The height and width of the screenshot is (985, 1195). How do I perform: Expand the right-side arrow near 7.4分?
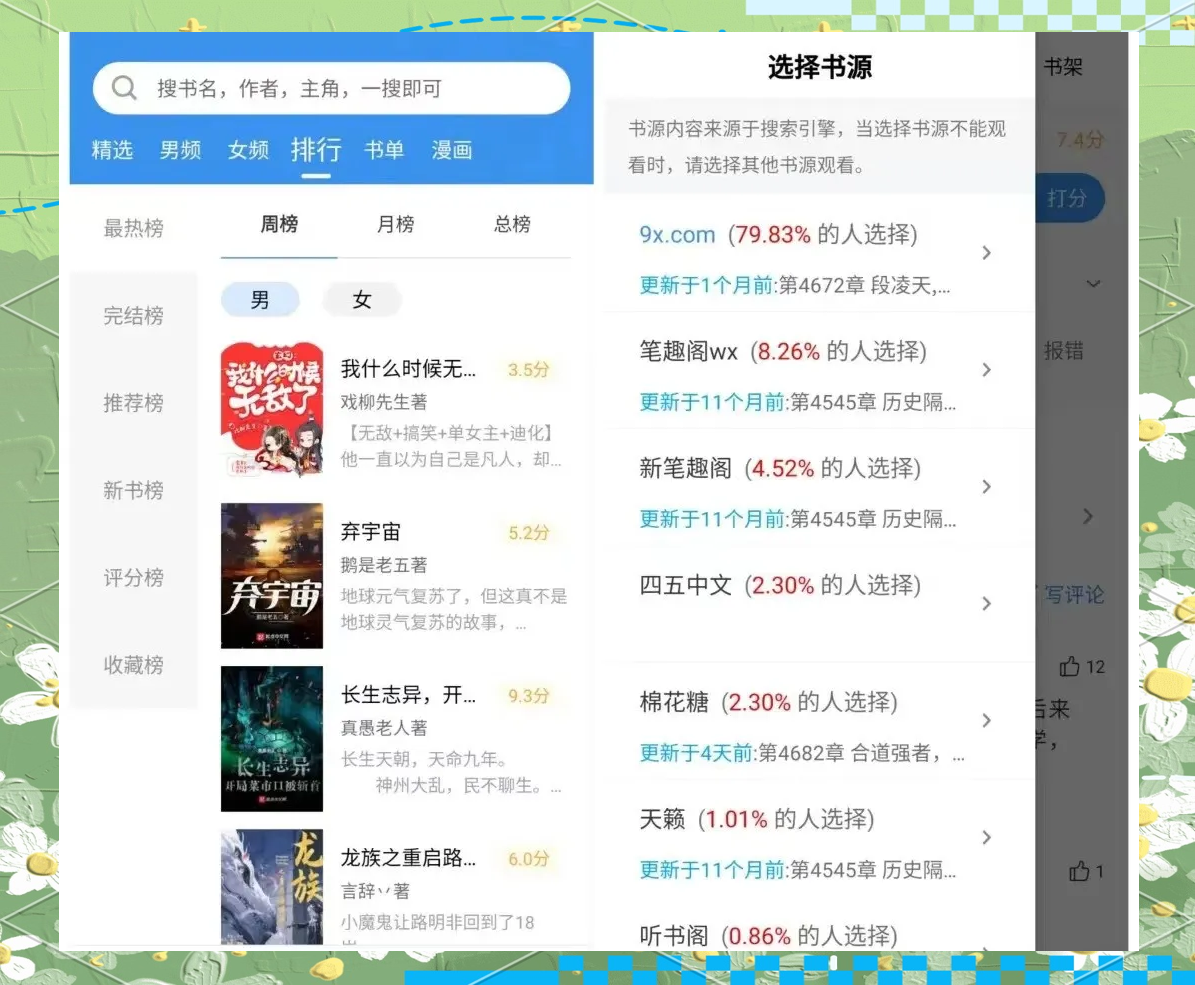pos(1089,516)
